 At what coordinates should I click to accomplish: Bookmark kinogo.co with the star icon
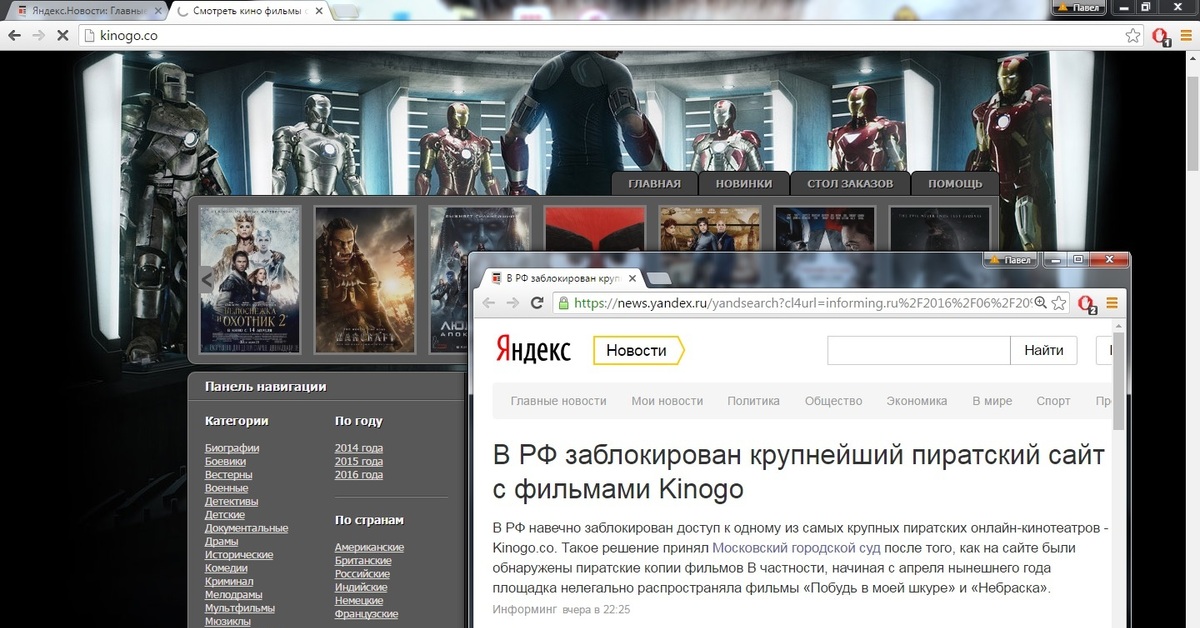pyautogui.click(x=1132, y=35)
